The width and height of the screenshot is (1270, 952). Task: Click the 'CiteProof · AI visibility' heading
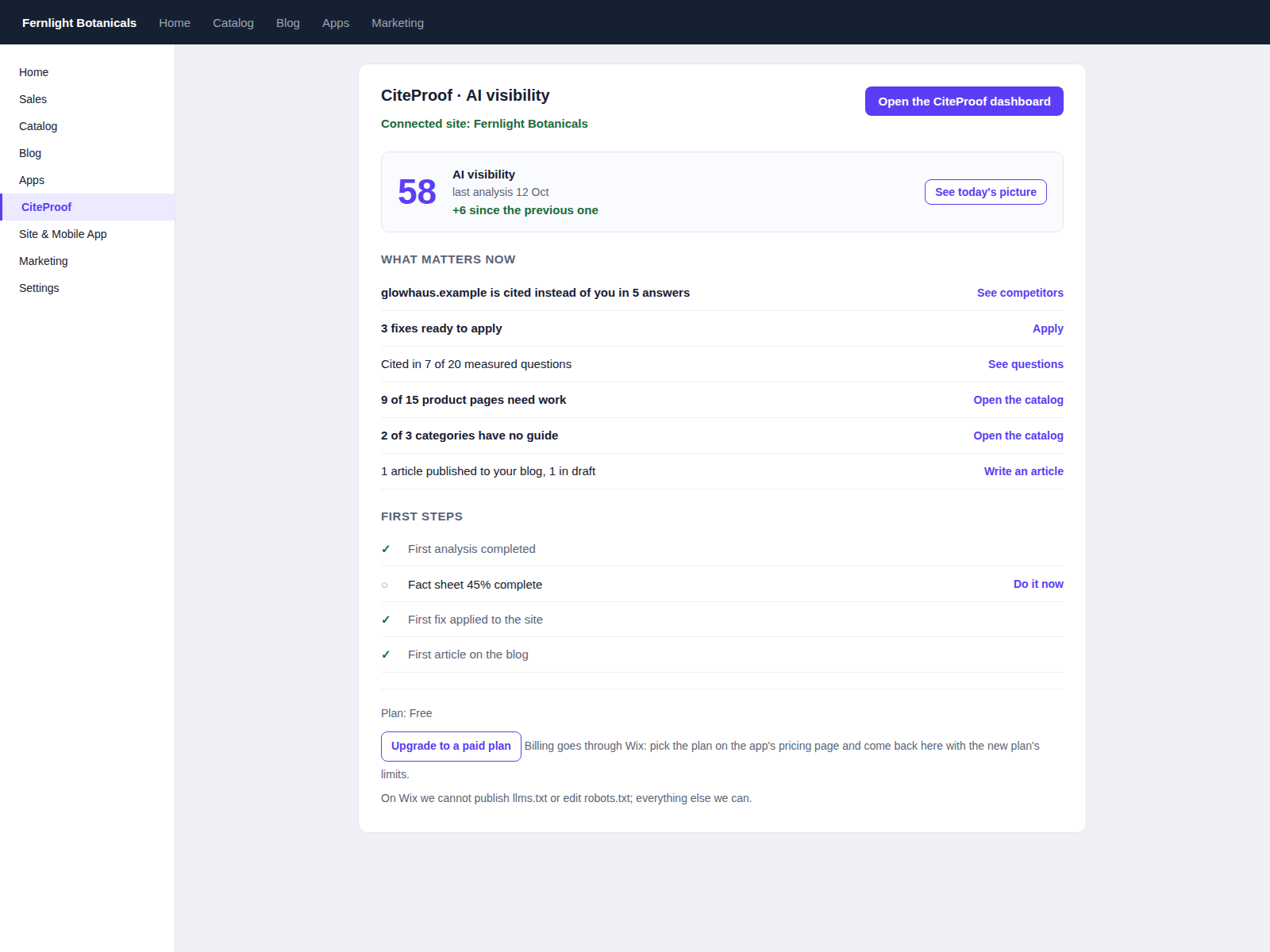pos(465,95)
